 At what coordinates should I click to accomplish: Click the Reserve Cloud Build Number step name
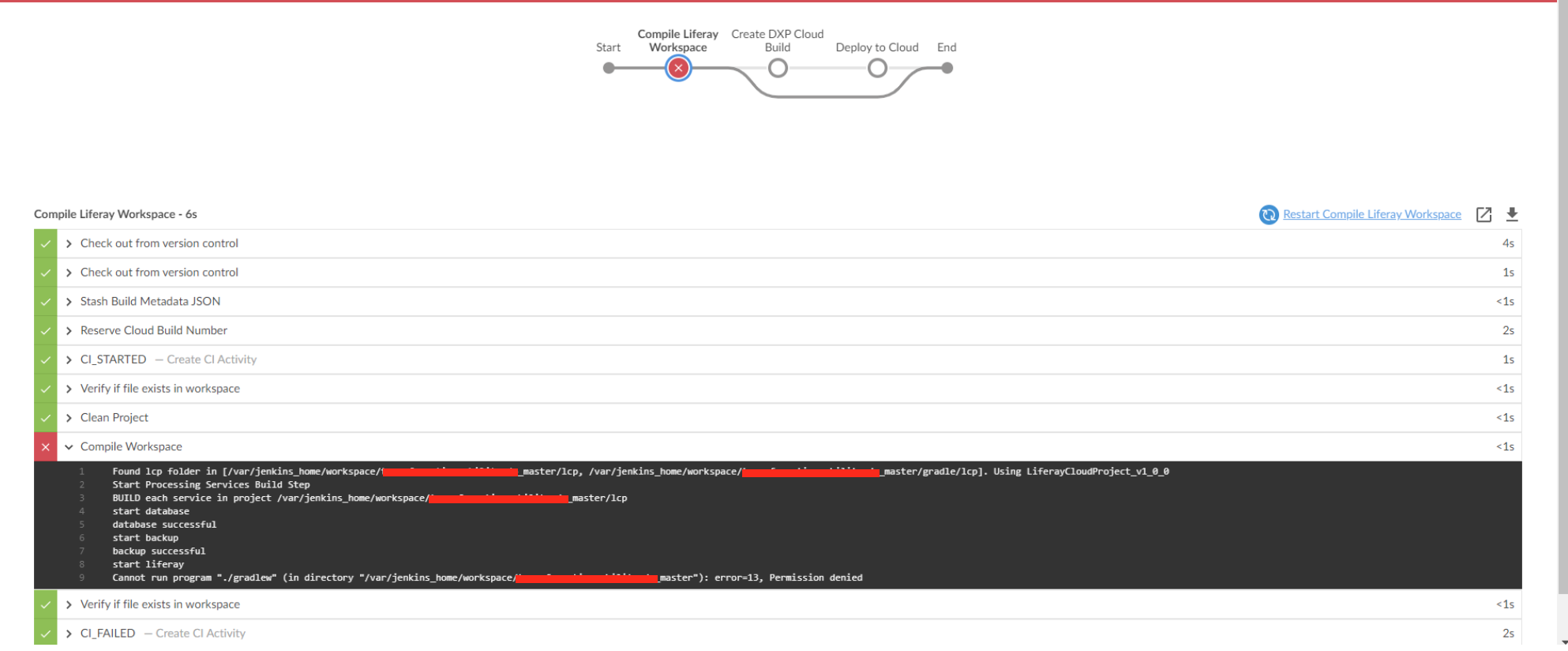click(153, 330)
